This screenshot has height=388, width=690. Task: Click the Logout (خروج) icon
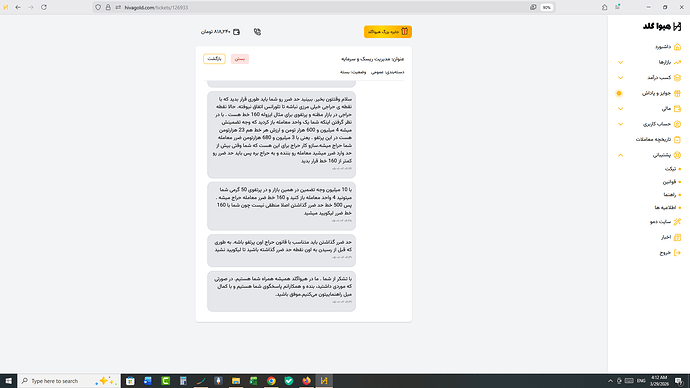coord(677,253)
